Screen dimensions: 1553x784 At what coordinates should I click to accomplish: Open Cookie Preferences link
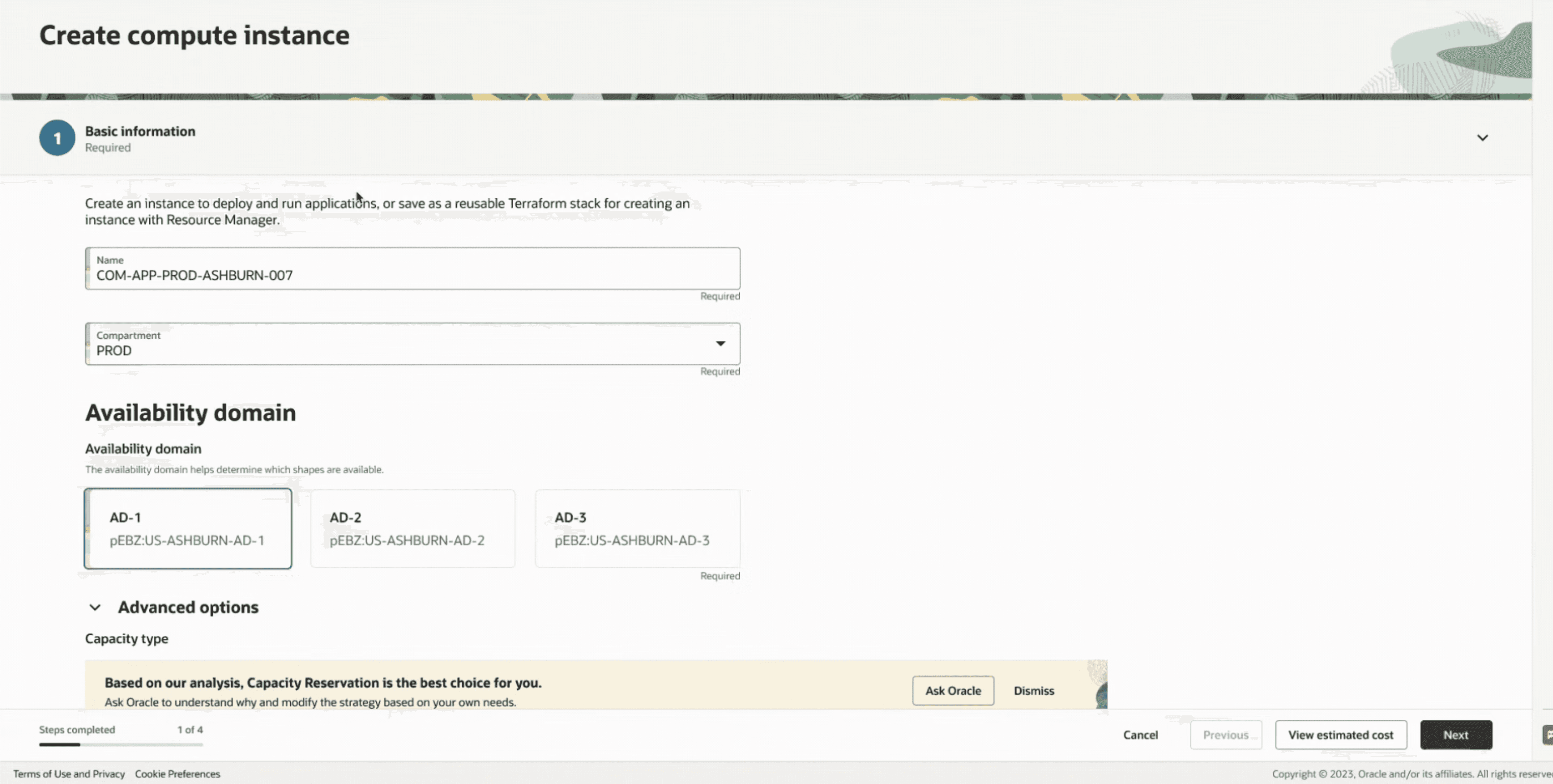(x=177, y=774)
